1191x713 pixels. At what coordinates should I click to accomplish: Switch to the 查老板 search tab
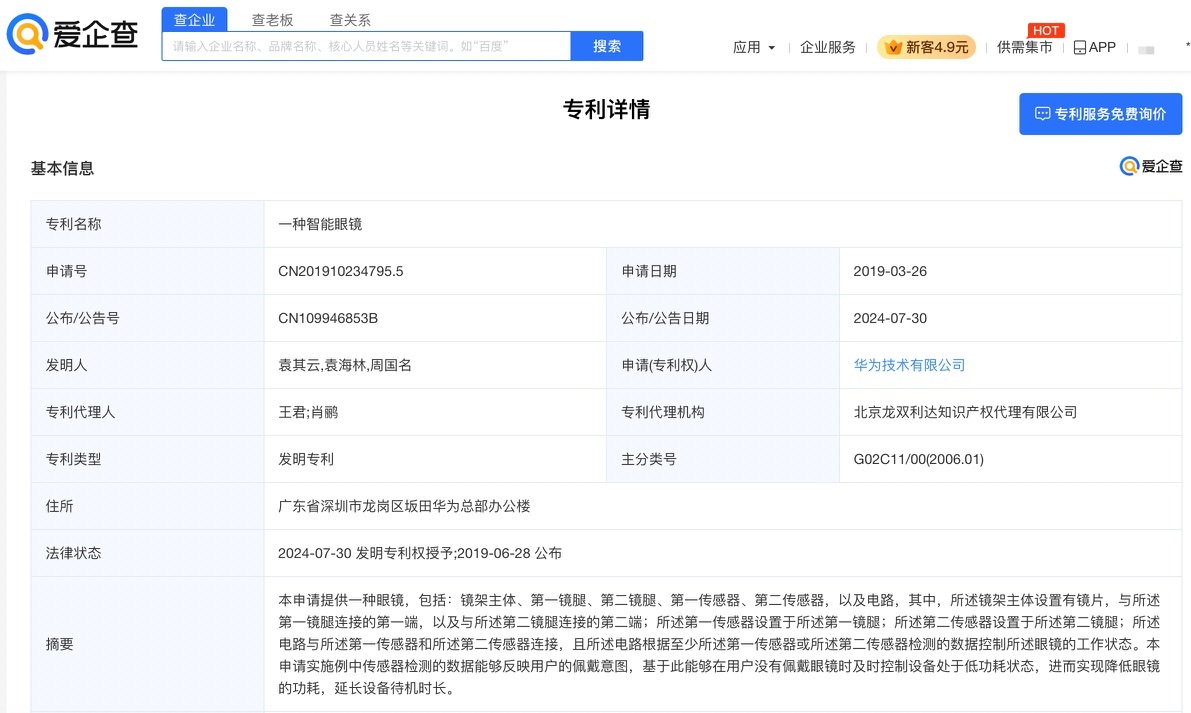pyautogui.click(x=272, y=19)
